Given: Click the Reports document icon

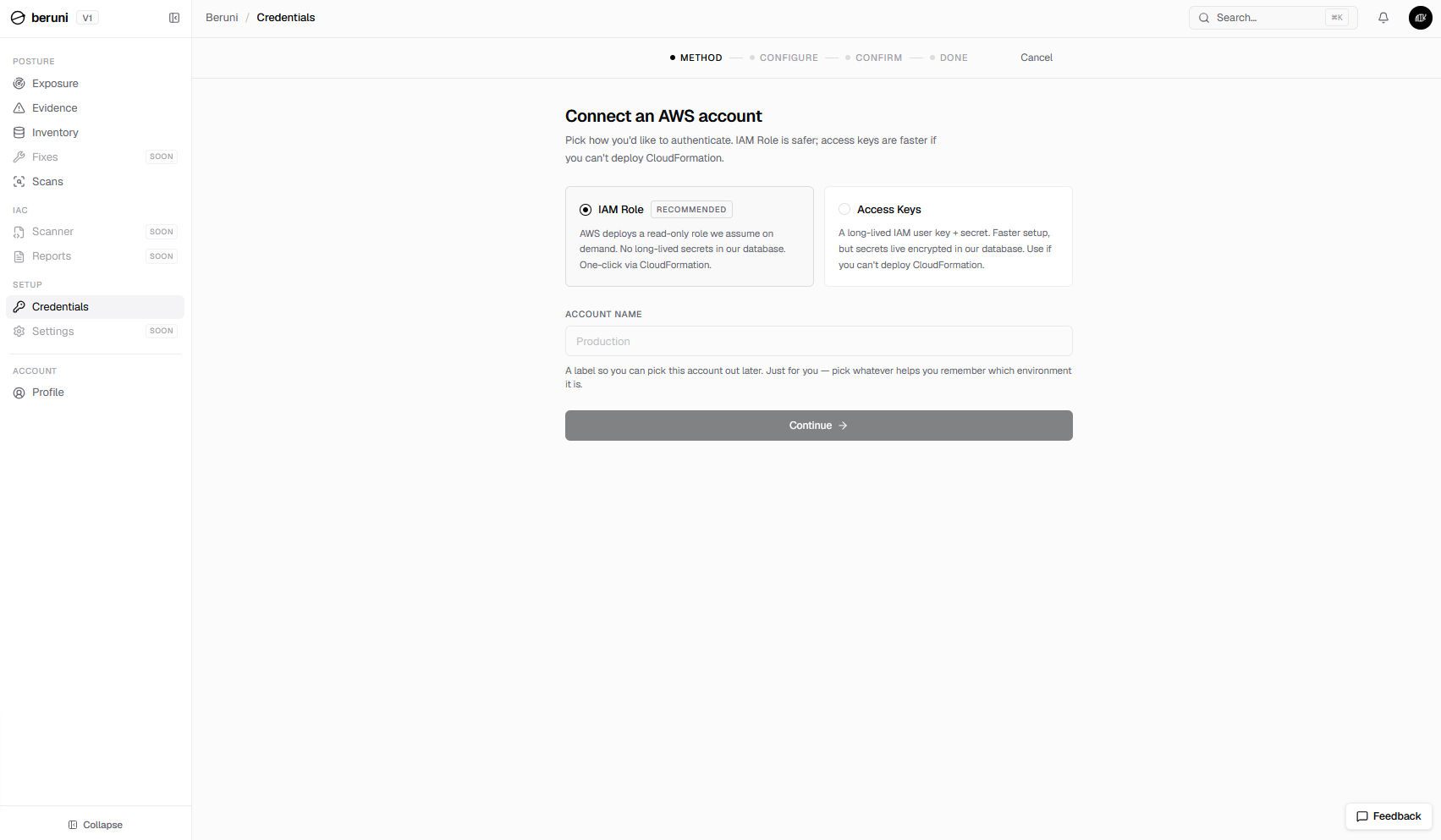Looking at the screenshot, I should 19,256.
